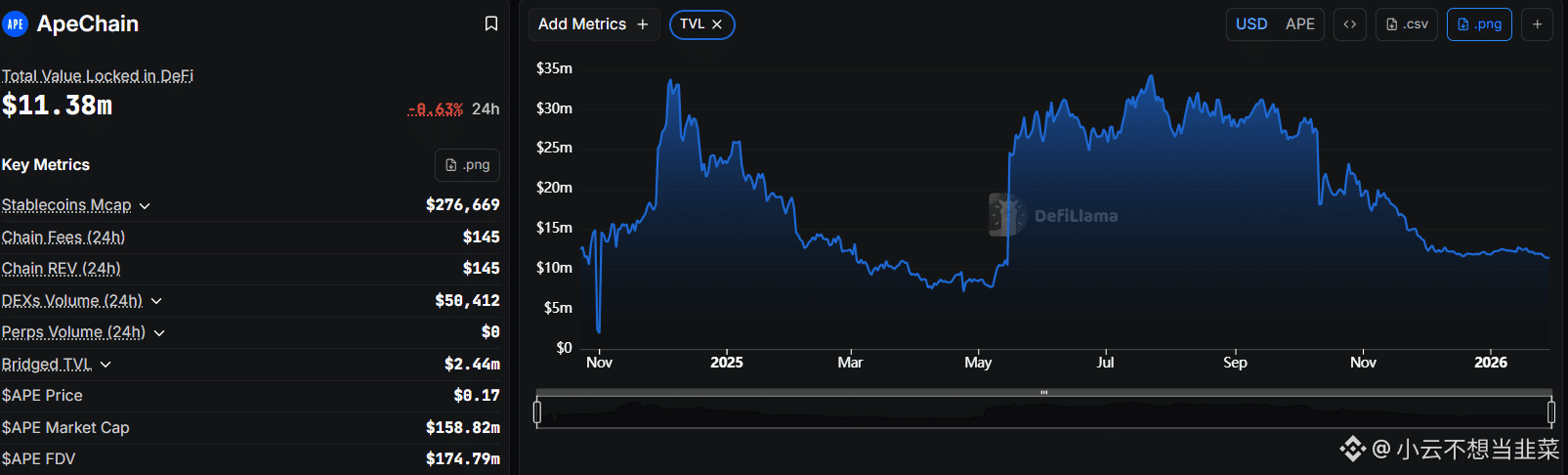Click Total Value Locked in DeFi label

(98, 76)
